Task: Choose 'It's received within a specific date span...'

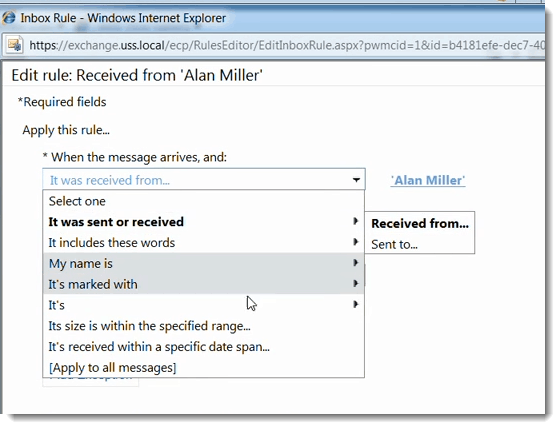Action: click(203, 346)
